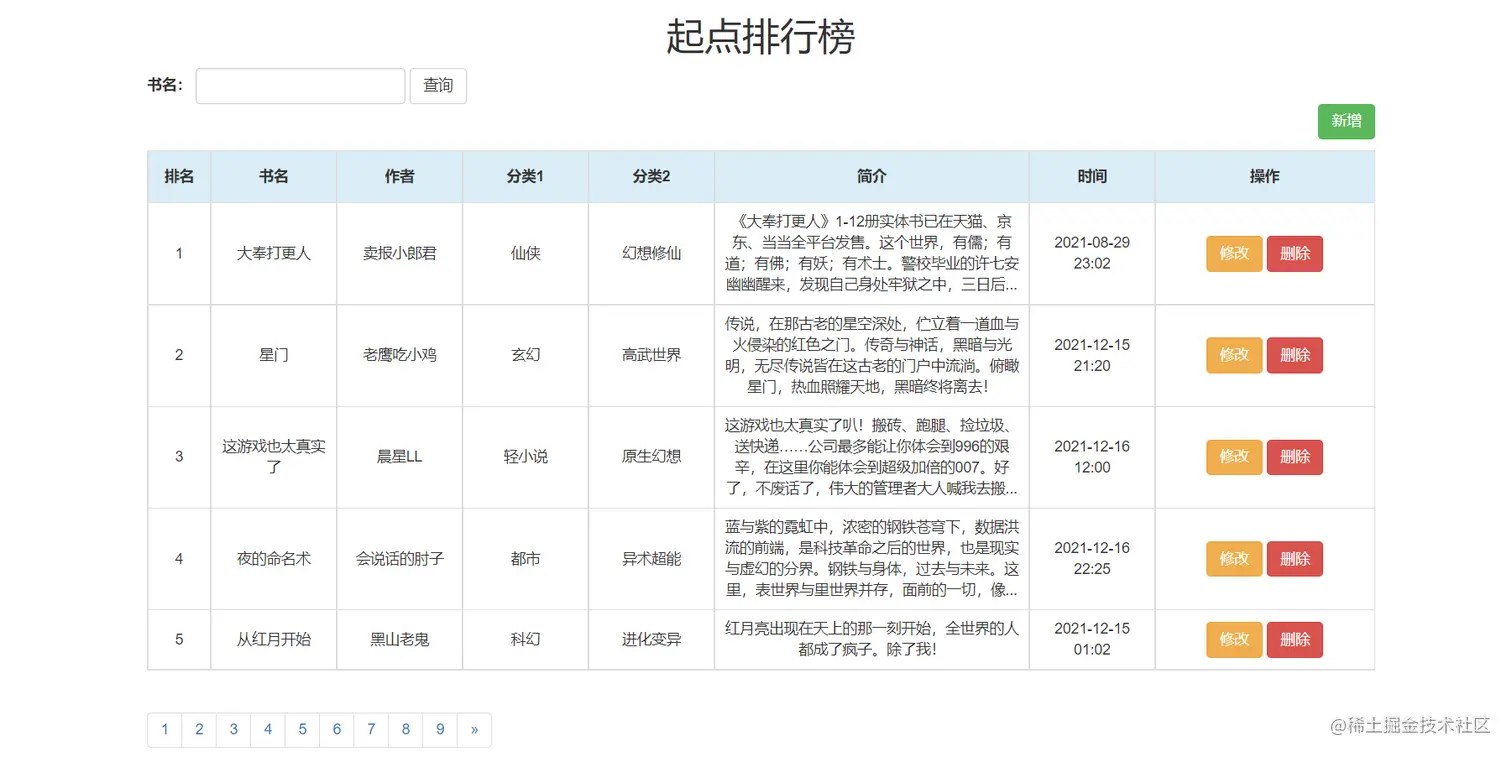This screenshot has width=1512, height=757.
Task: Navigate to pagination page 6
Action: tap(337, 730)
